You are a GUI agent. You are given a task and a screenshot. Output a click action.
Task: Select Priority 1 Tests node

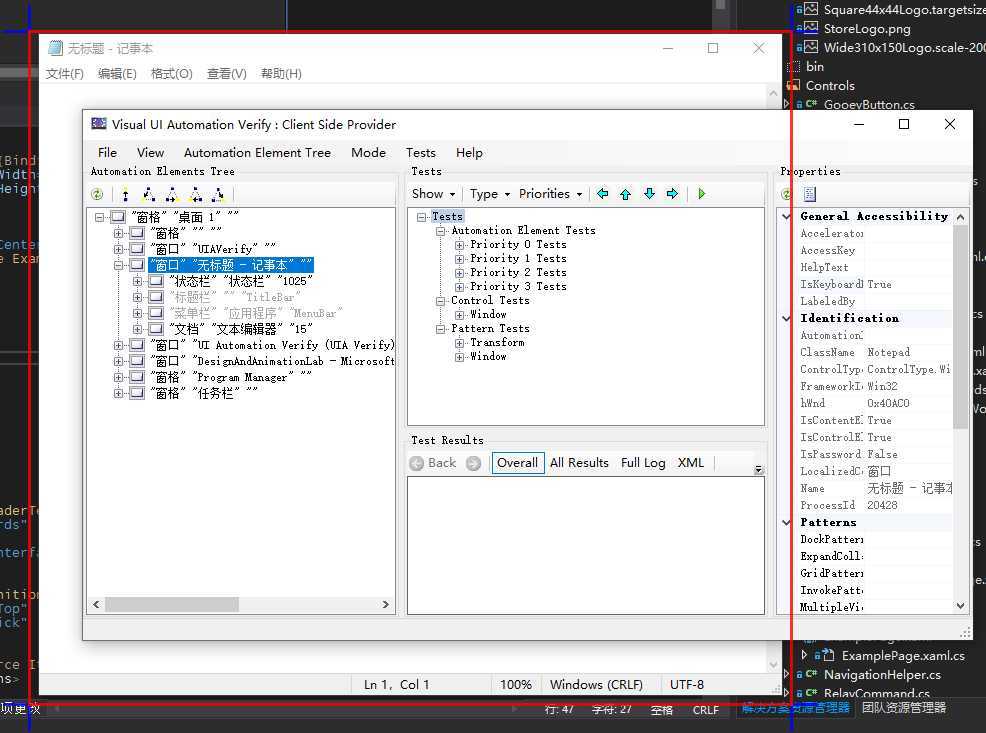tap(518, 258)
